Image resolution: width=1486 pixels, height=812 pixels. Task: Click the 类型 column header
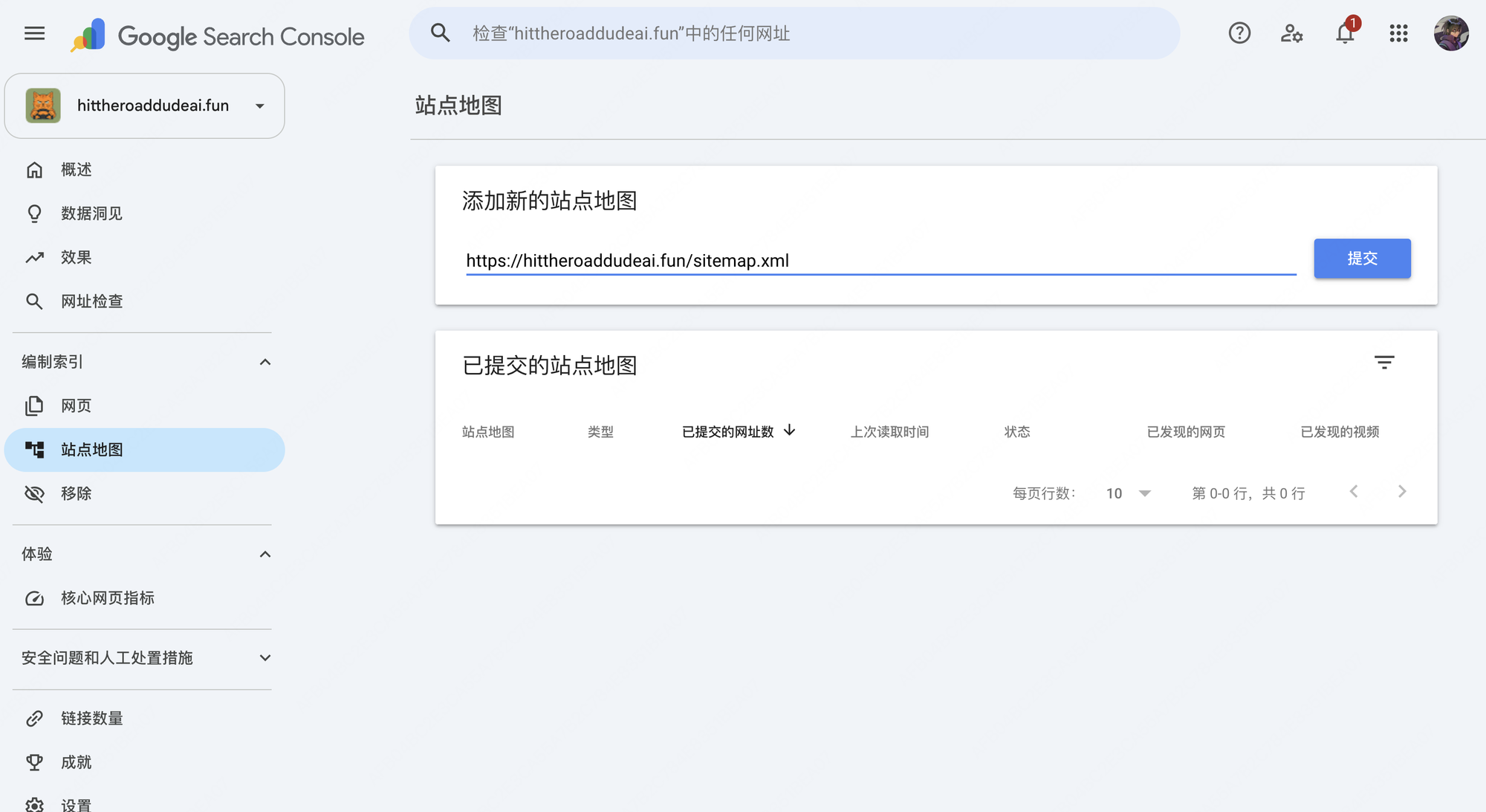click(600, 432)
